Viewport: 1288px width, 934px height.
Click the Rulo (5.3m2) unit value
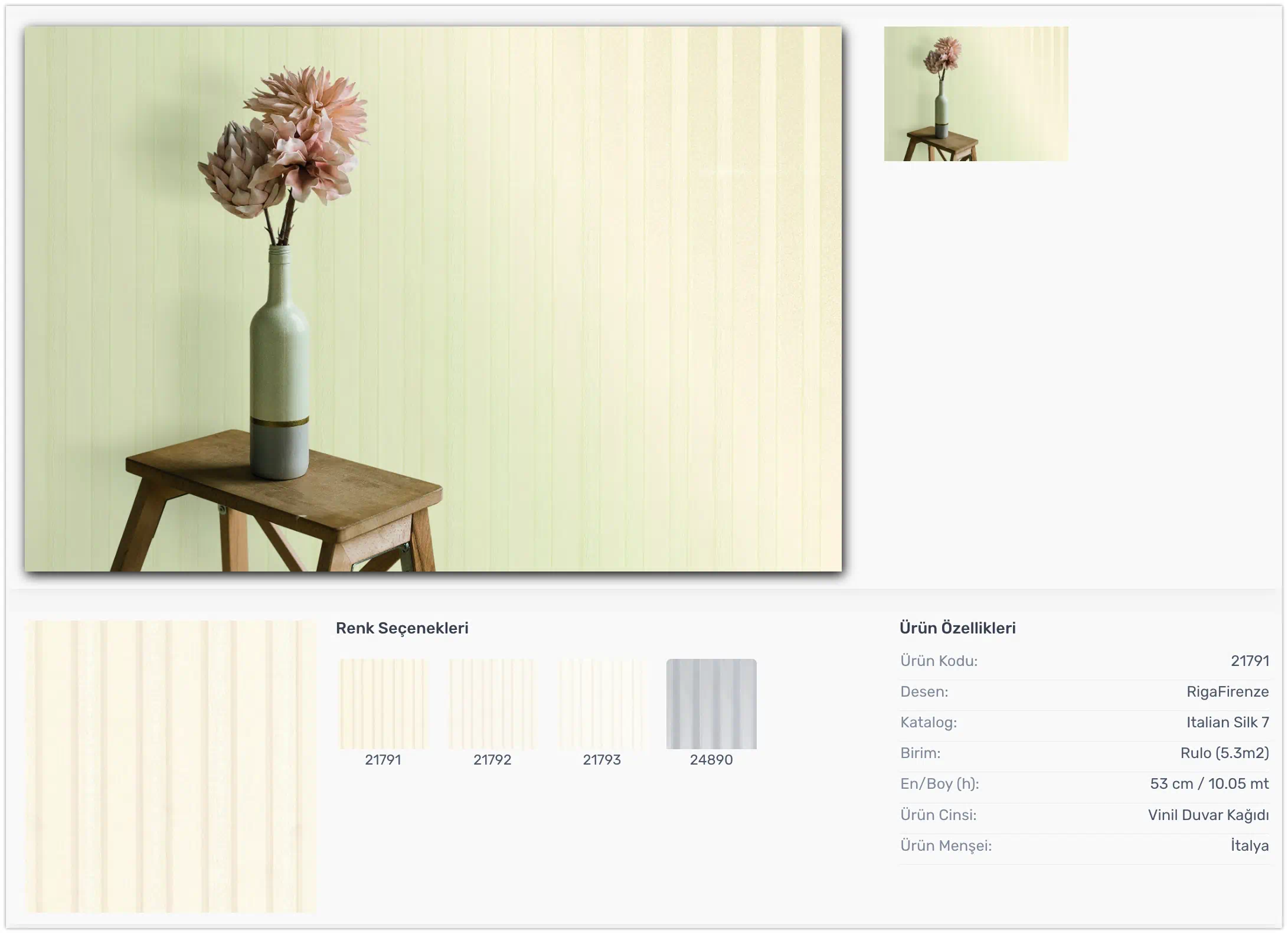pyautogui.click(x=1225, y=753)
